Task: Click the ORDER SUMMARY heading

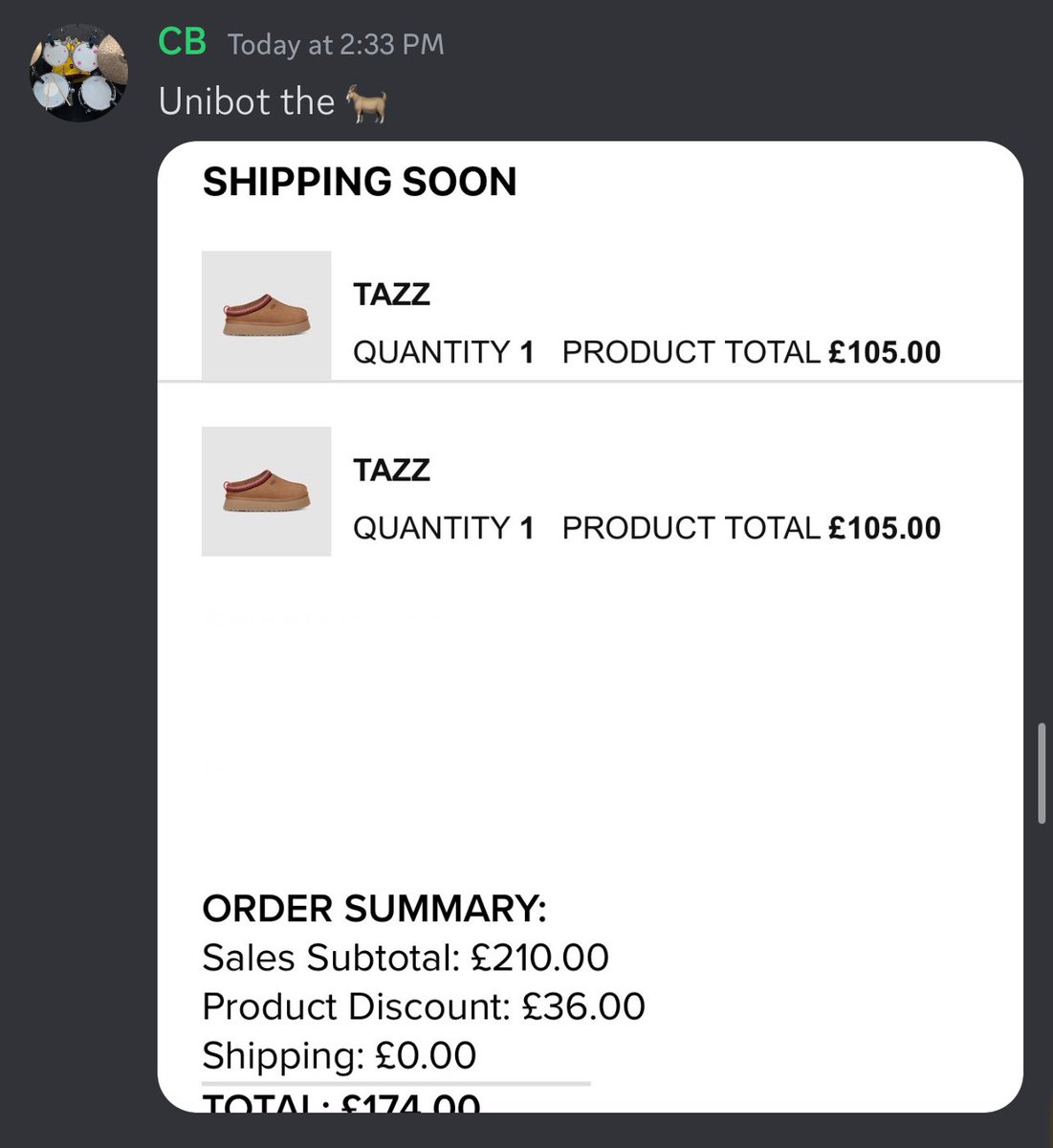Action: coord(374,909)
